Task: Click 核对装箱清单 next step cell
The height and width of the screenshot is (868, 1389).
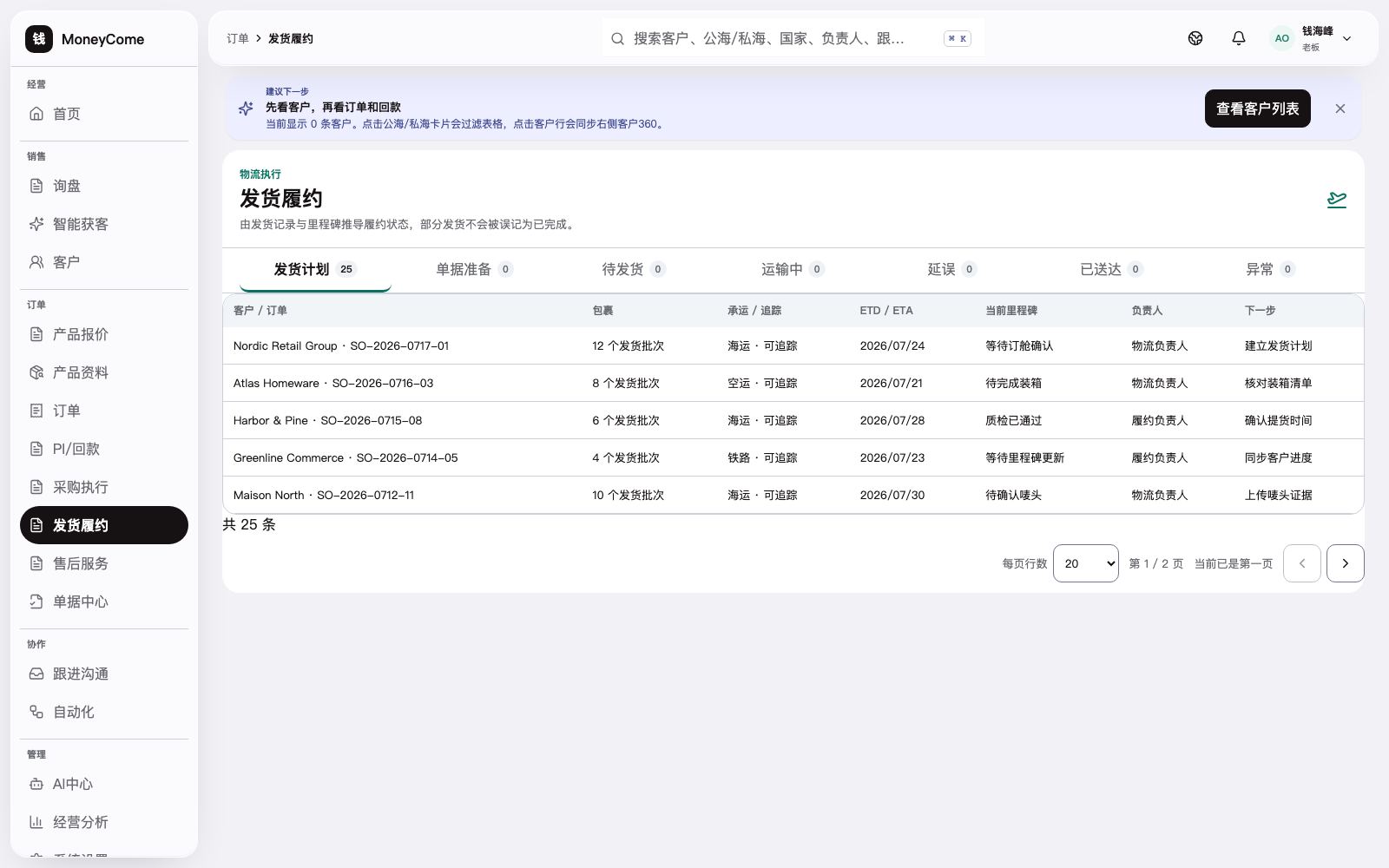Action: (1278, 383)
